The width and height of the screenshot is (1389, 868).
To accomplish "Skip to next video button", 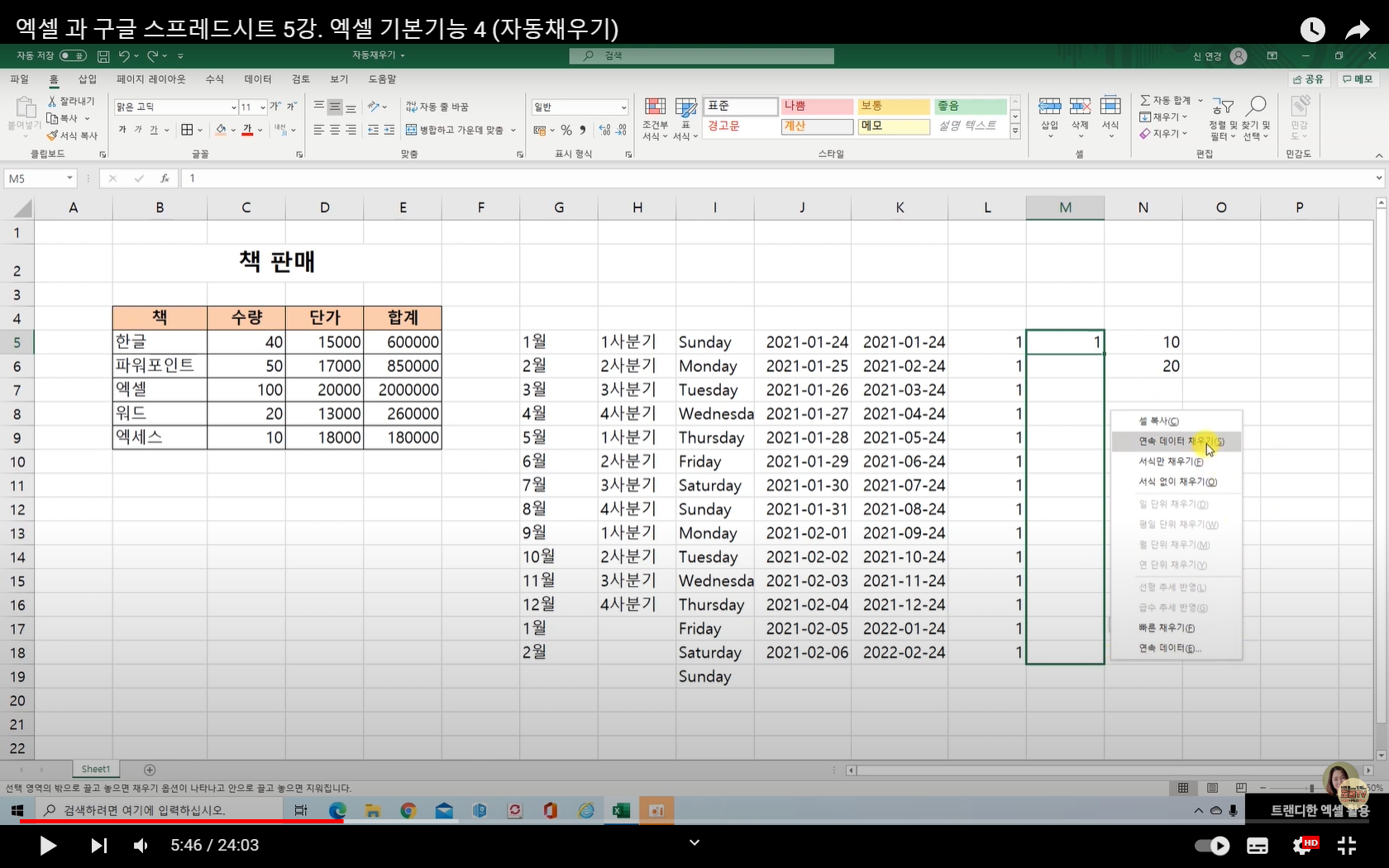I will [x=98, y=846].
